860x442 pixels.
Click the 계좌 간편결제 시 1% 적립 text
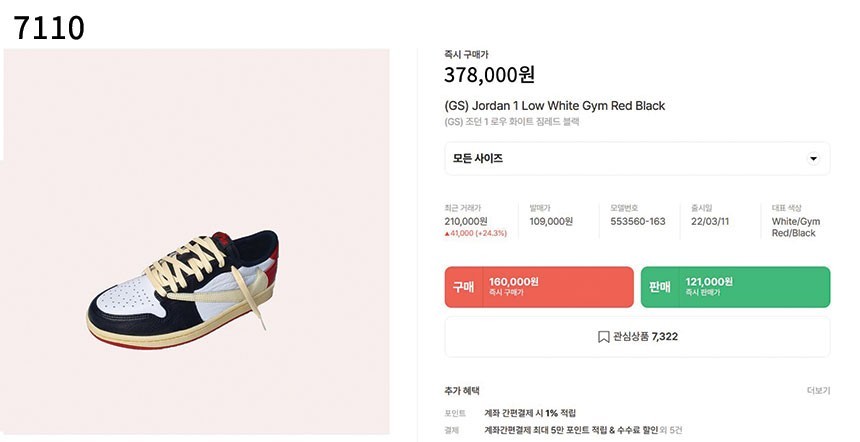[530, 413]
